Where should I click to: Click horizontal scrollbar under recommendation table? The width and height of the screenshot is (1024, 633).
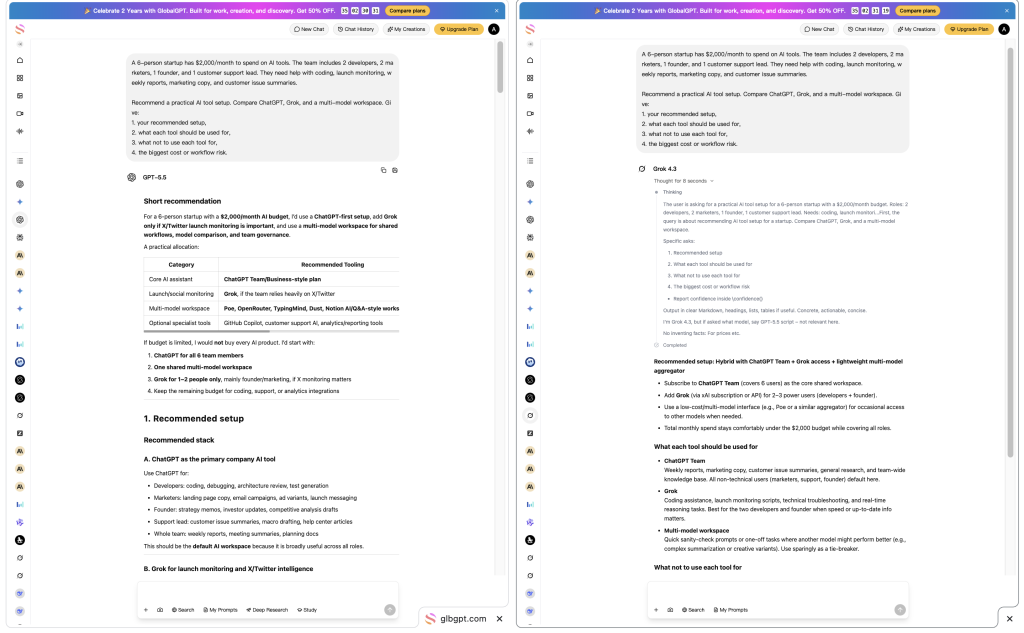tap(206, 332)
